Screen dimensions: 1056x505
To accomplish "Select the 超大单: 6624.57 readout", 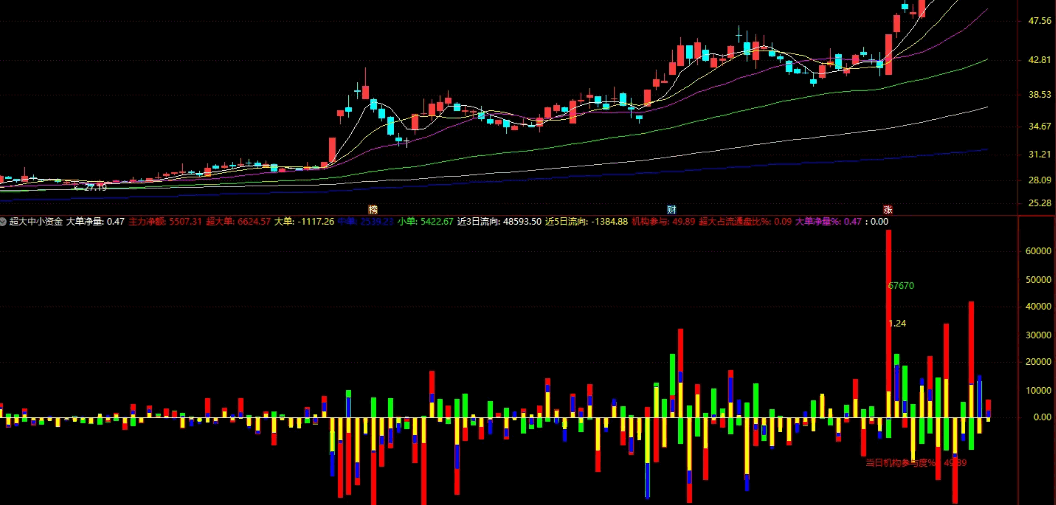I will (x=238, y=222).
